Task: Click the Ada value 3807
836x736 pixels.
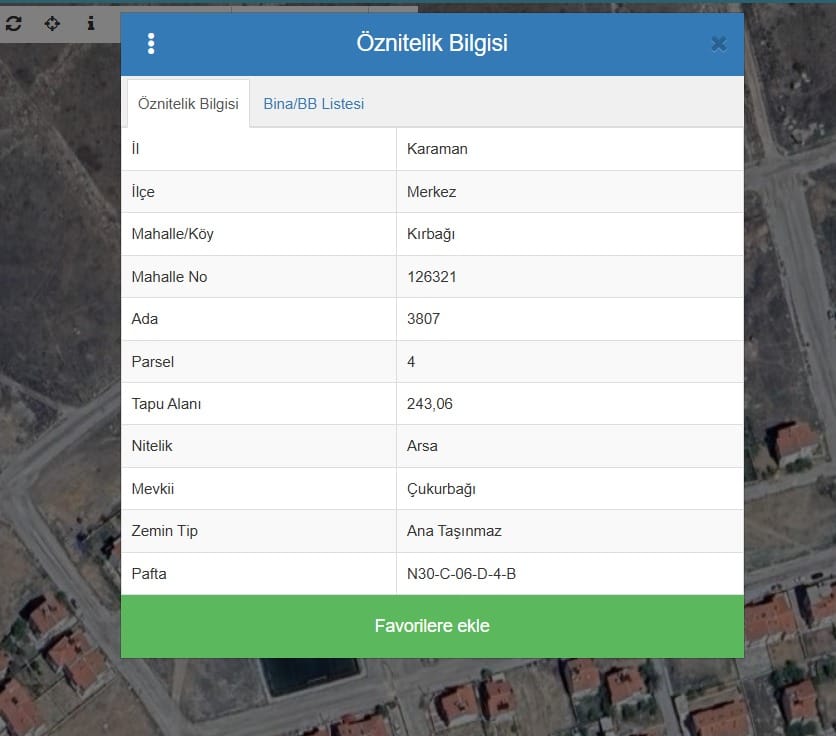Action: [x=423, y=319]
